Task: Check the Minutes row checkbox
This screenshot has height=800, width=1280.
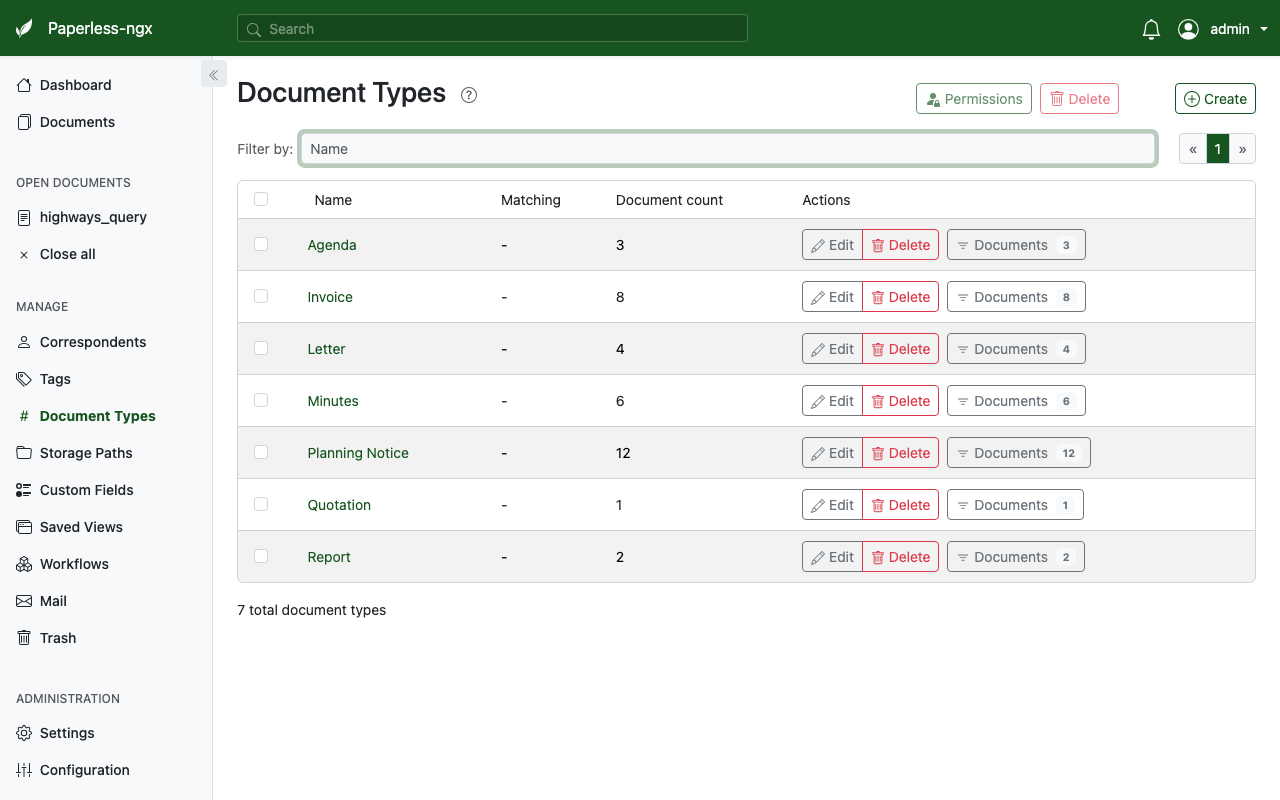Action: click(x=261, y=400)
